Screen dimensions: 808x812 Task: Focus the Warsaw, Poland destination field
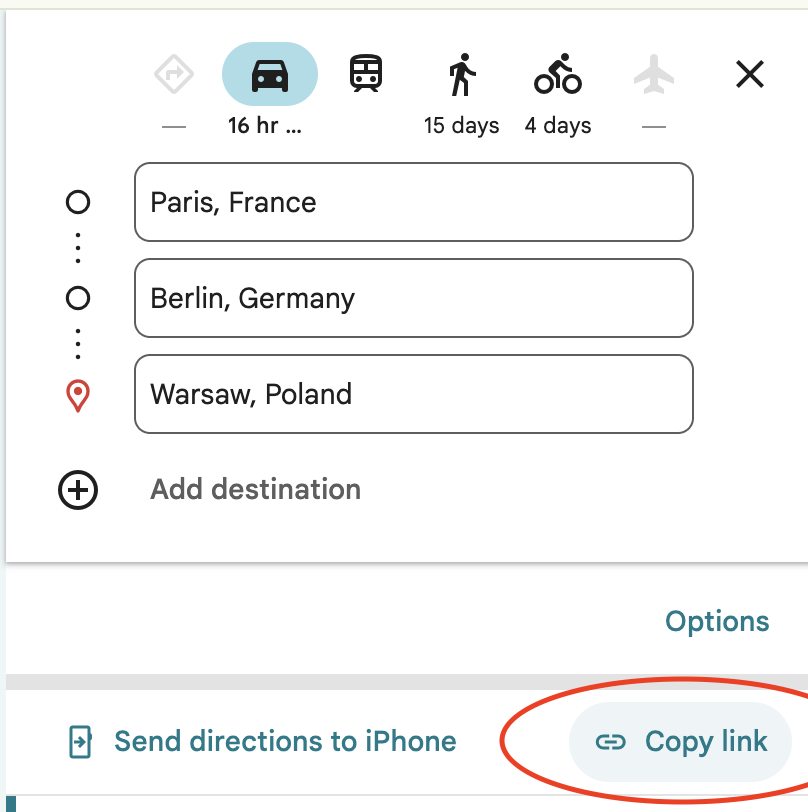pos(413,394)
